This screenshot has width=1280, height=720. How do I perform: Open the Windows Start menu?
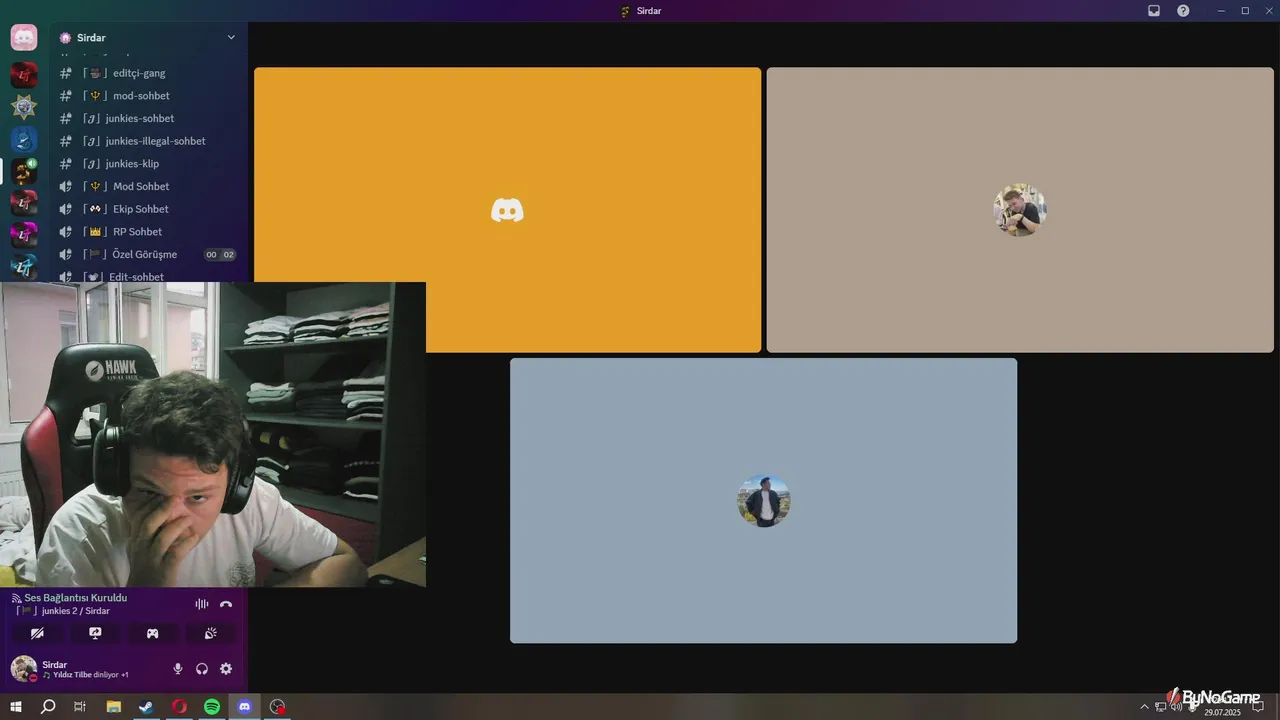[x=16, y=707]
